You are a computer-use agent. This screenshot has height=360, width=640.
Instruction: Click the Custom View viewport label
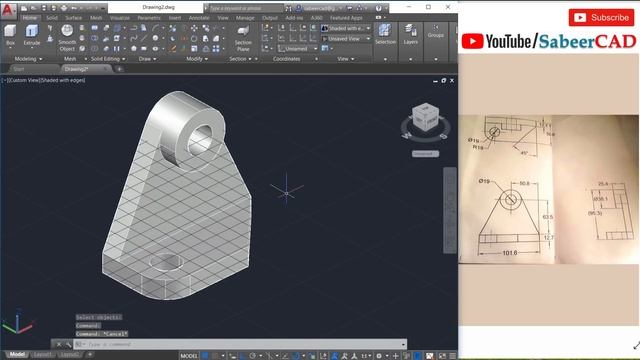(23, 80)
